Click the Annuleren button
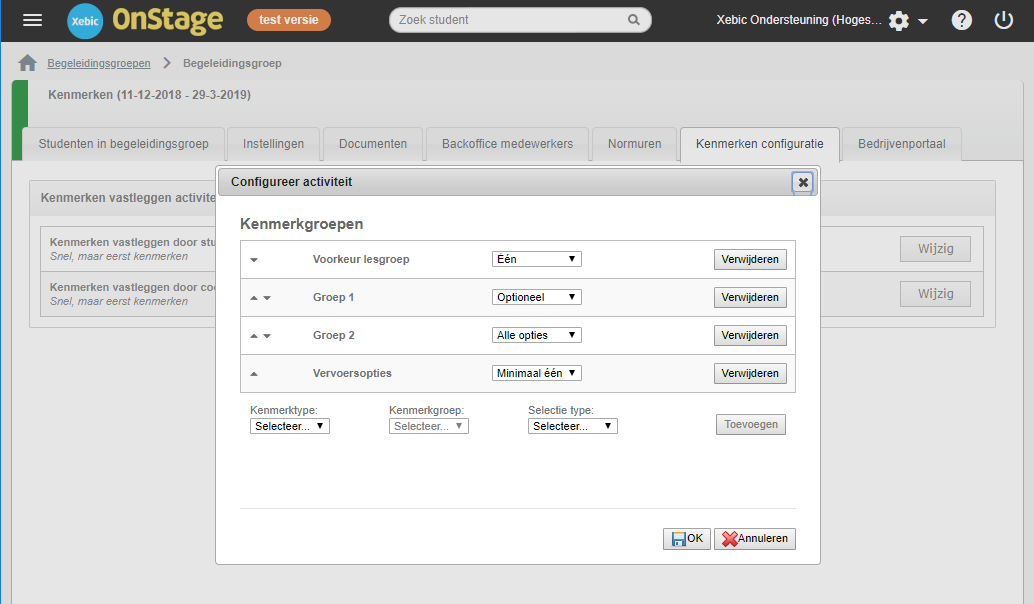The width and height of the screenshot is (1034, 604). click(x=754, y=539)
